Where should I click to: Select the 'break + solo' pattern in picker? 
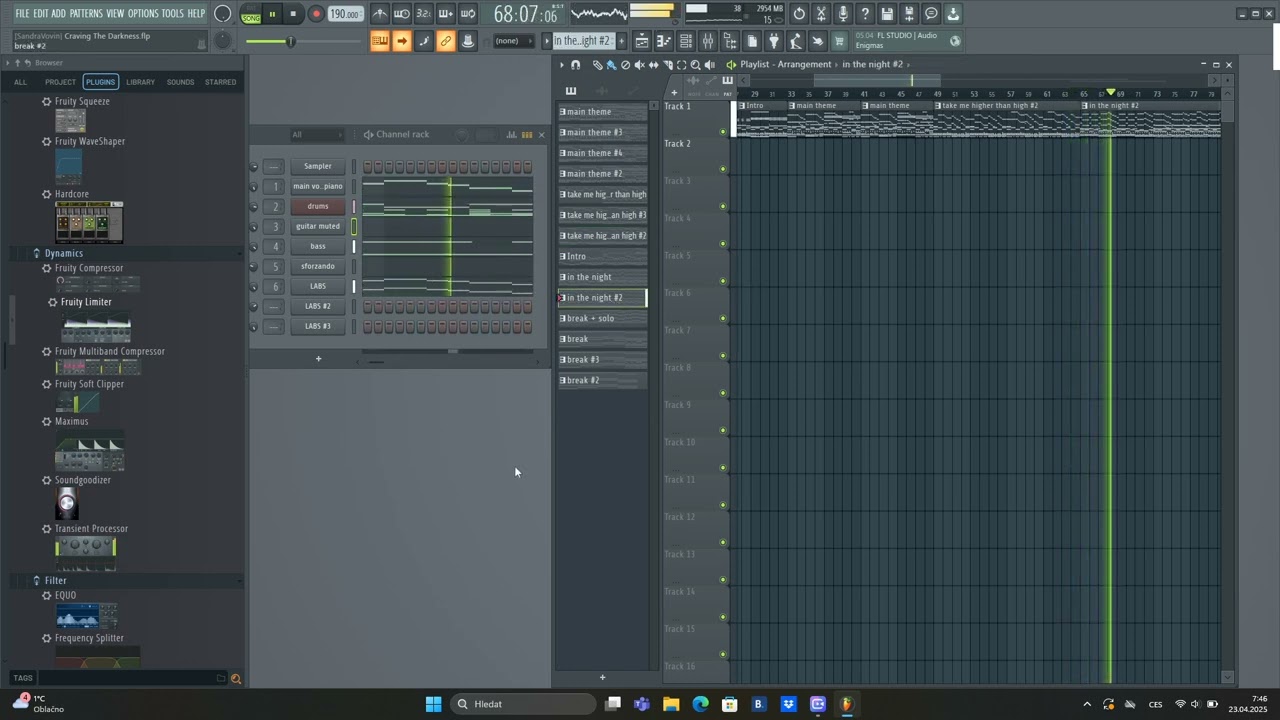[602, 318]
